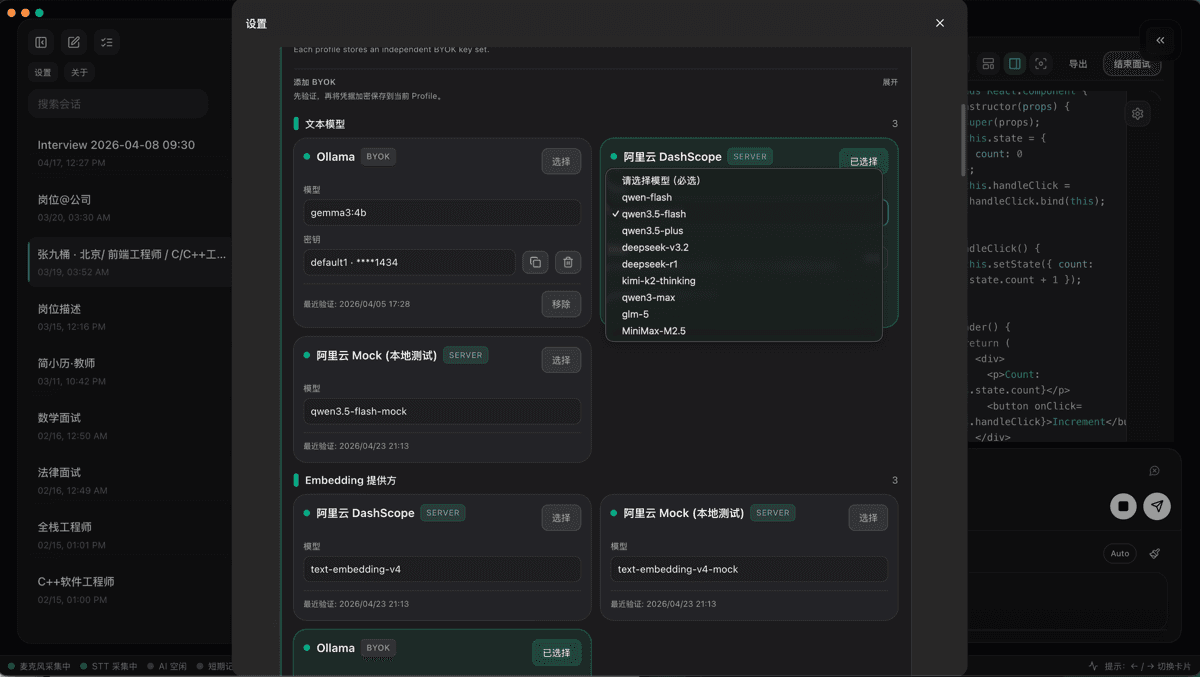Select 阿里云 Mock text model provider

(x=561, y=360)
